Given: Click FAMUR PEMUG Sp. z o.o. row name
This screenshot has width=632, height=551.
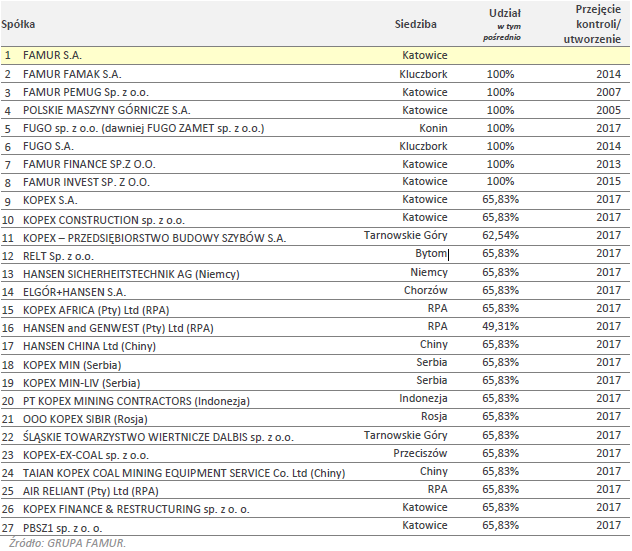Looking at the screenshot, I should pos(86,92).
